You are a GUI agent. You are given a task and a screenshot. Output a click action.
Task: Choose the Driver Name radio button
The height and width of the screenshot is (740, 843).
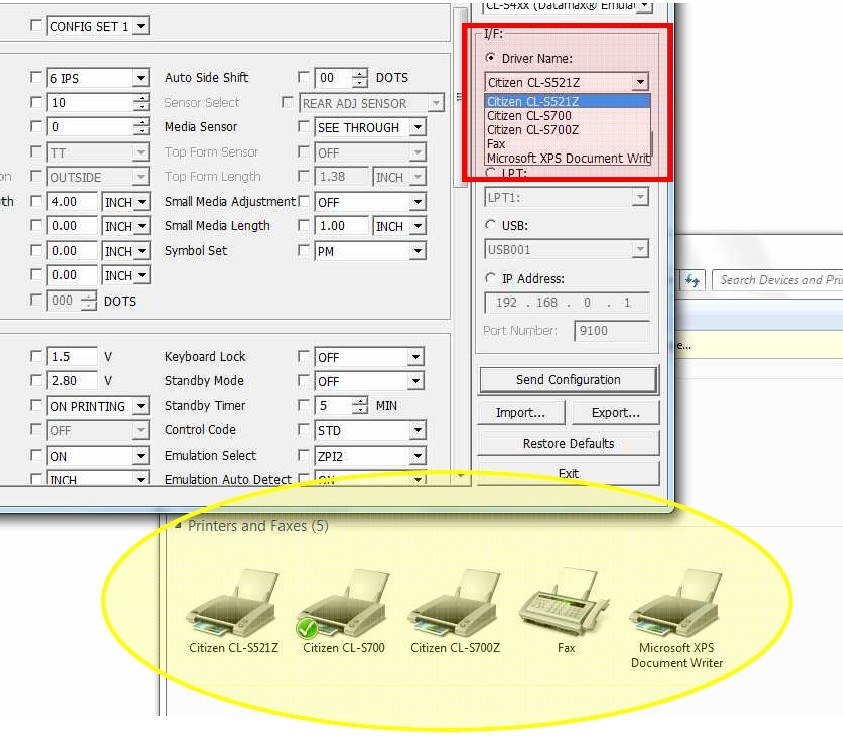[491, 59]
